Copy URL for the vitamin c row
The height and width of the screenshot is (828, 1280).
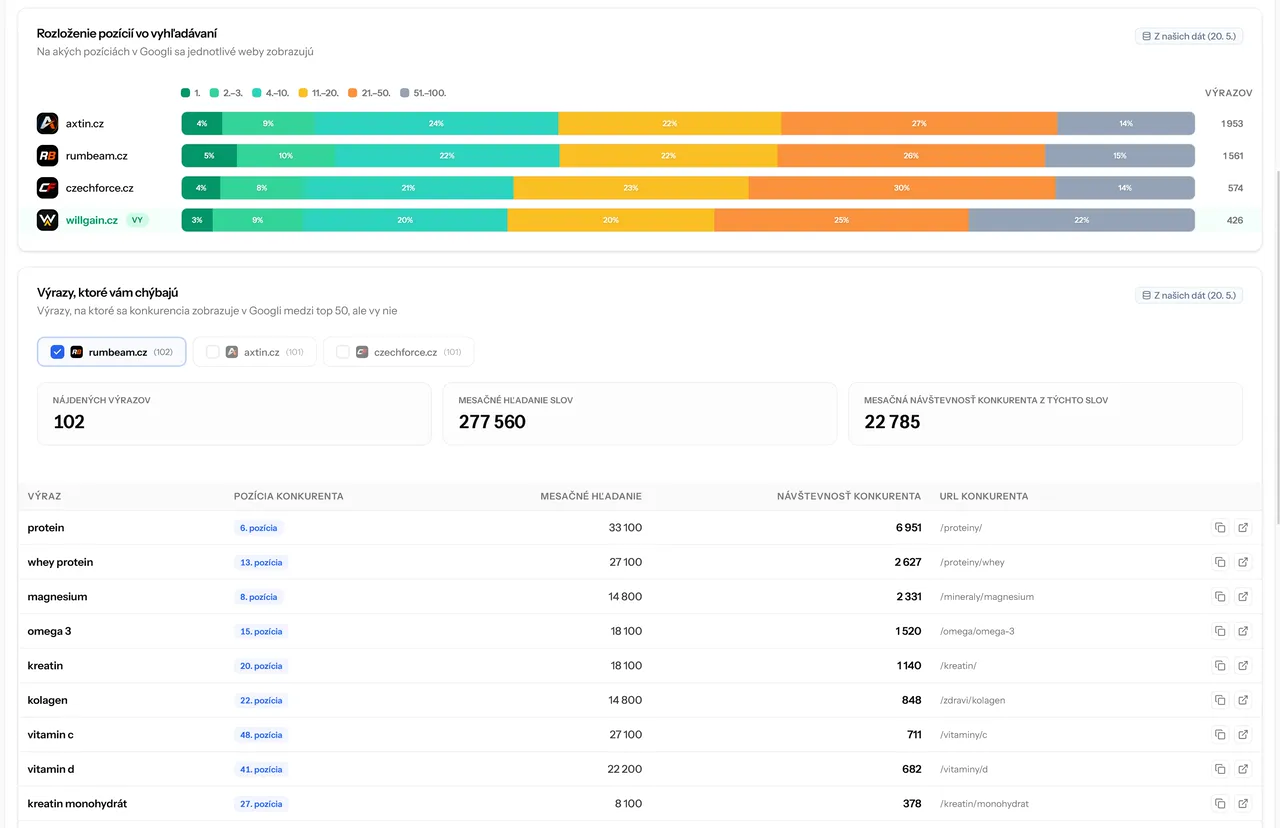(x=1220, y=735)
